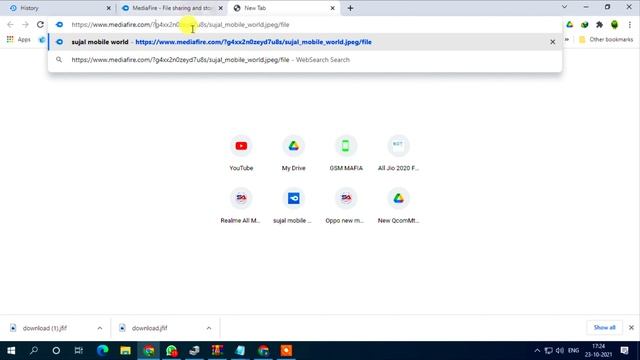The width and height of the screenshot is (640, 360).
Task: Click the Google Drive extension icon
Action: pyautogui.click(x=569, y=24)
